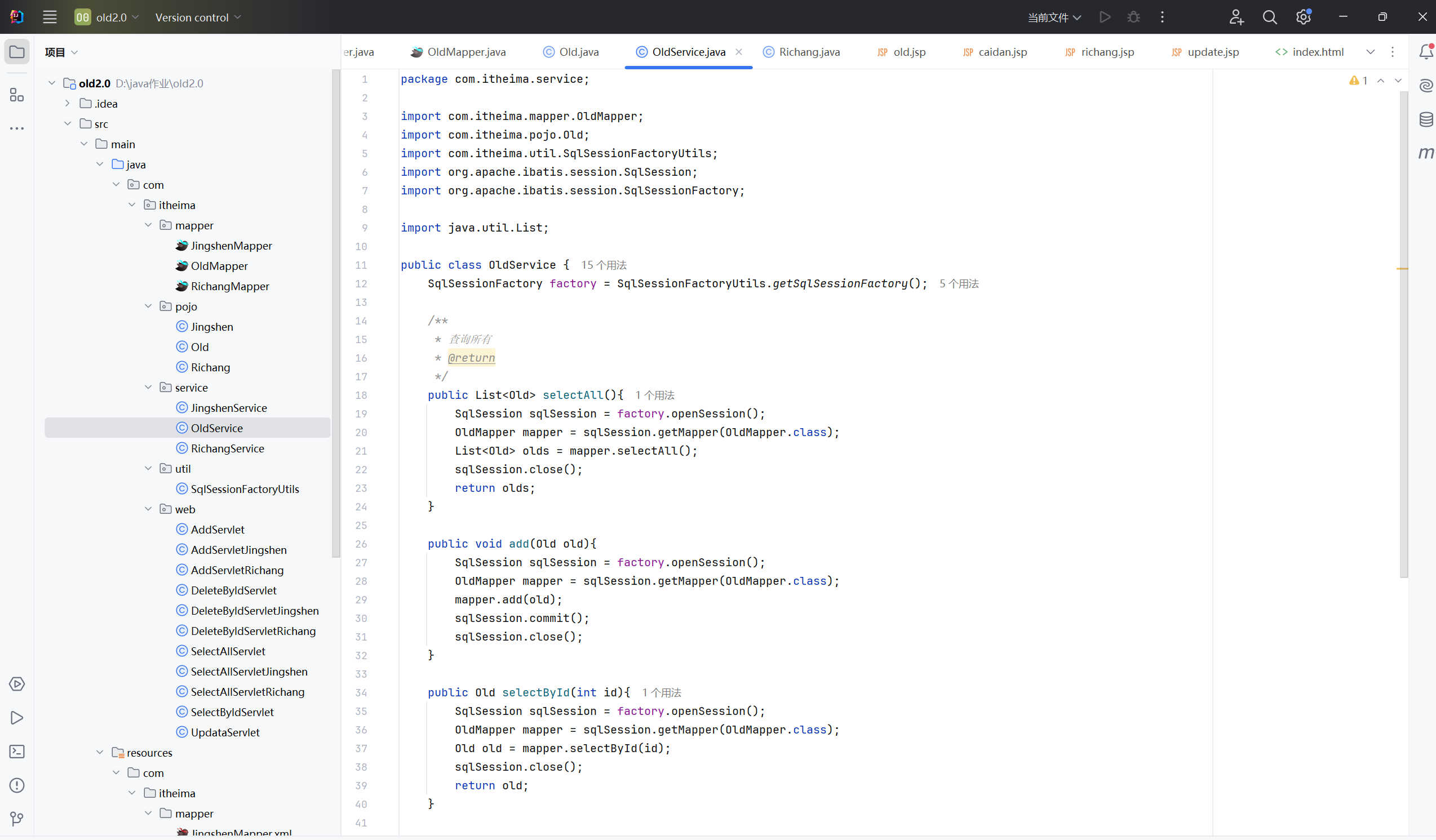Image resolution: width=1436 pixels, height=840 pixels.
Task: Show more tool windows ellipsis
Action: tap(17, 128)
